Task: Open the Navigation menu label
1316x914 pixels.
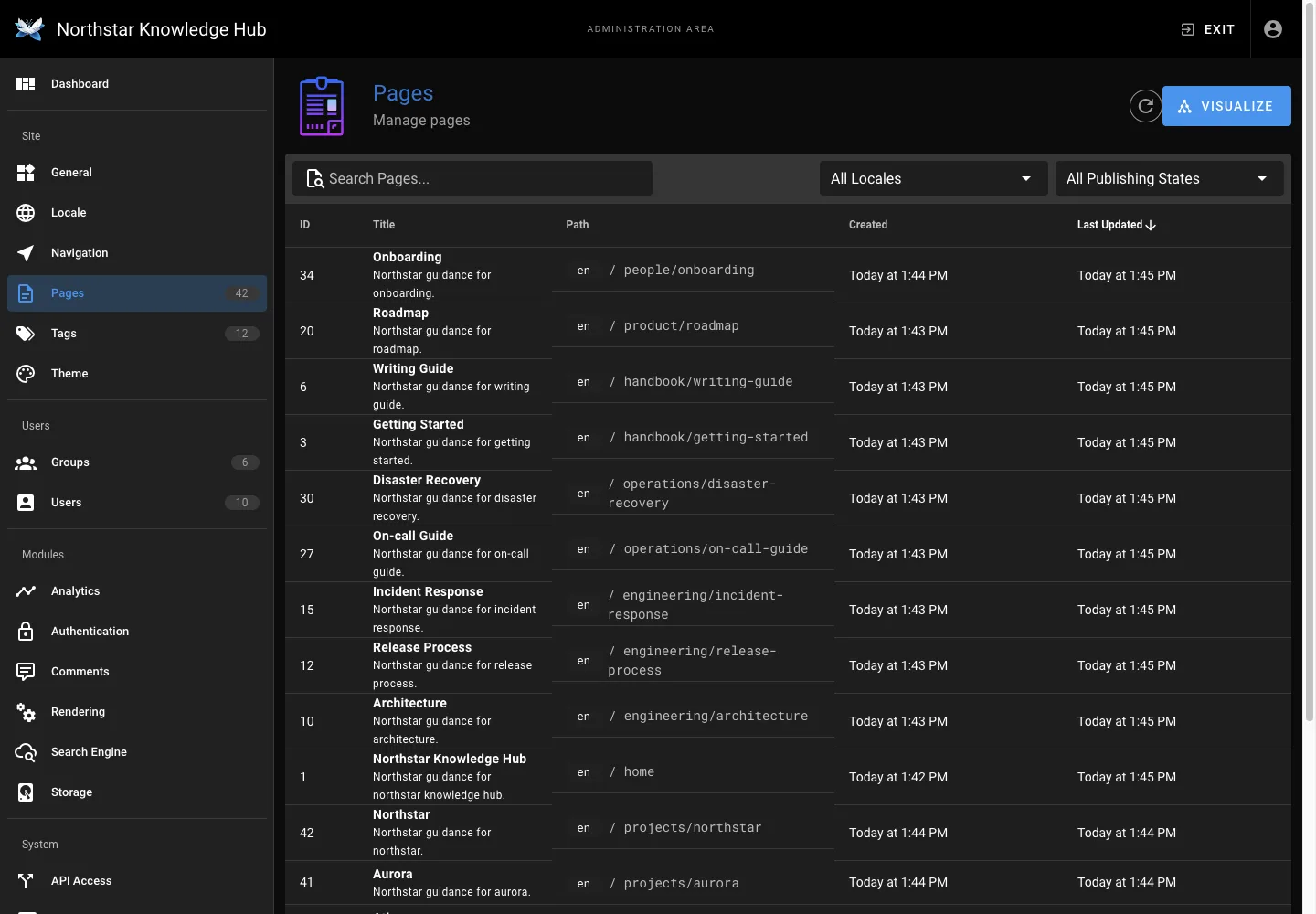Action: click(x=80, y=253)
